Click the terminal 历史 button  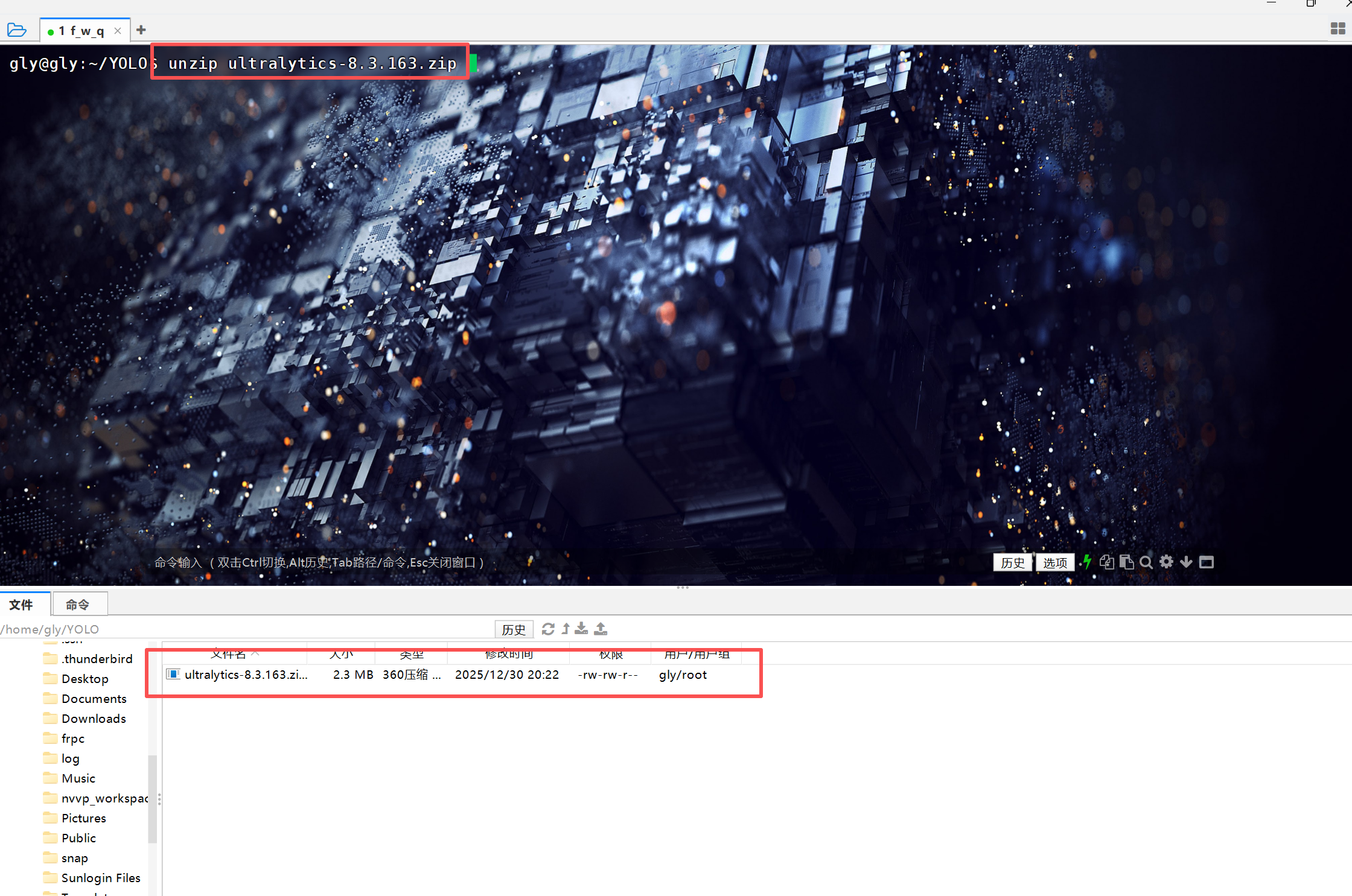(1012, 562)
